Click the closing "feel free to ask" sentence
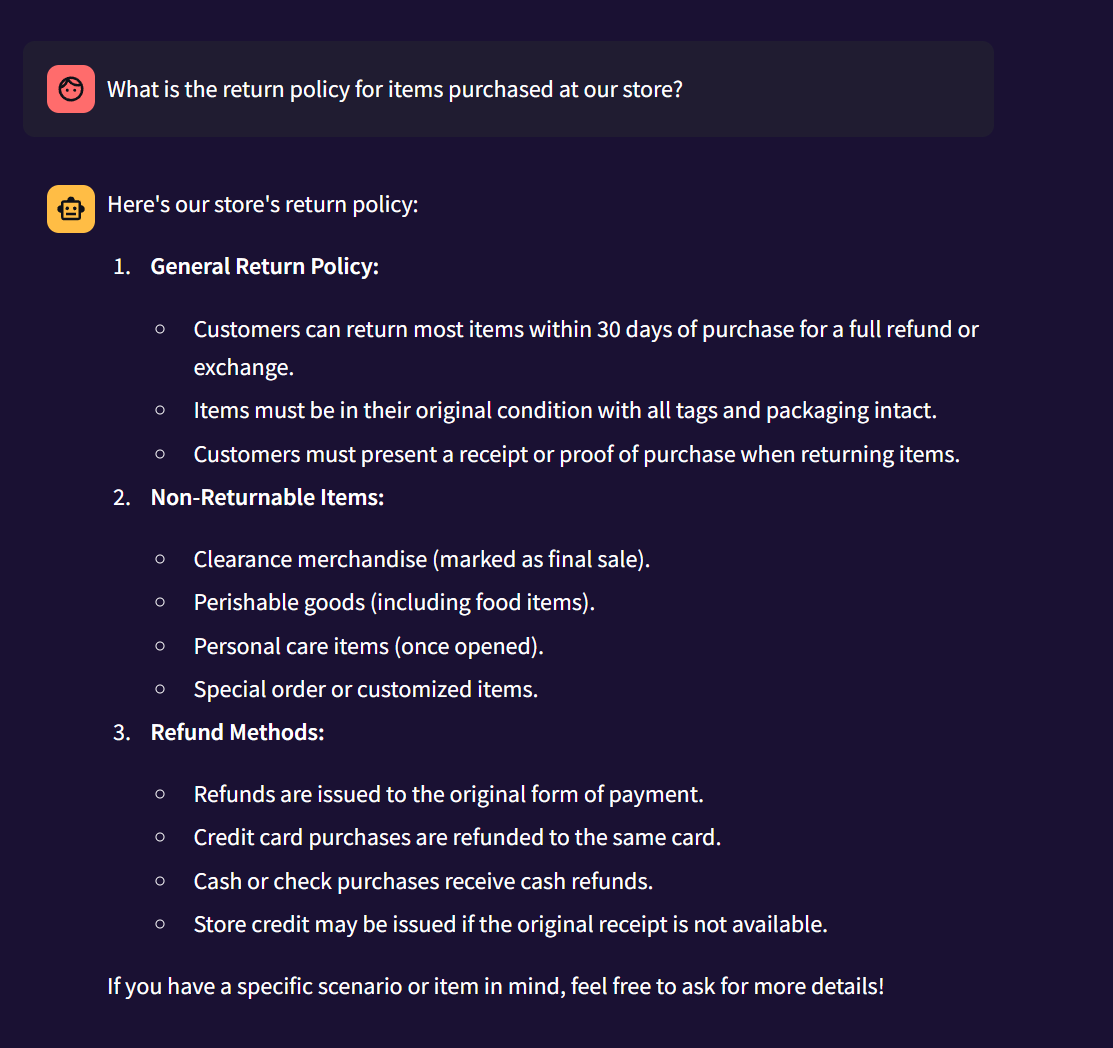The image size is (1113, 1048). coord(495,986)
